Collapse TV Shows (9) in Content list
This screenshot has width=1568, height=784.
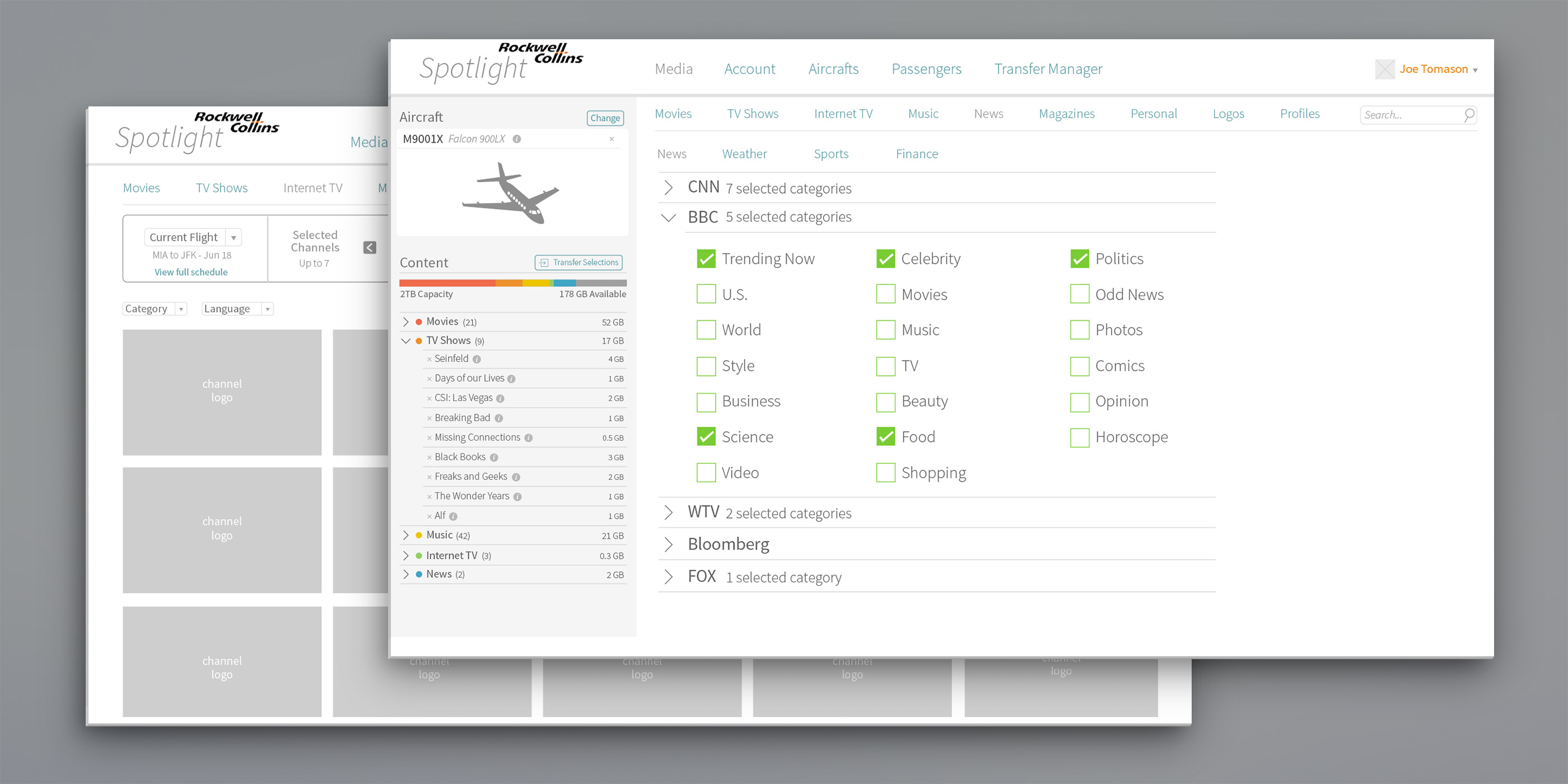tap(406, 341)
